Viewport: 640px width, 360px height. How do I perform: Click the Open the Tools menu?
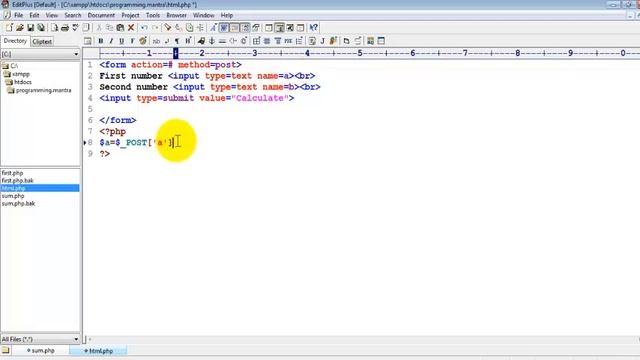[x=153, y=15]
